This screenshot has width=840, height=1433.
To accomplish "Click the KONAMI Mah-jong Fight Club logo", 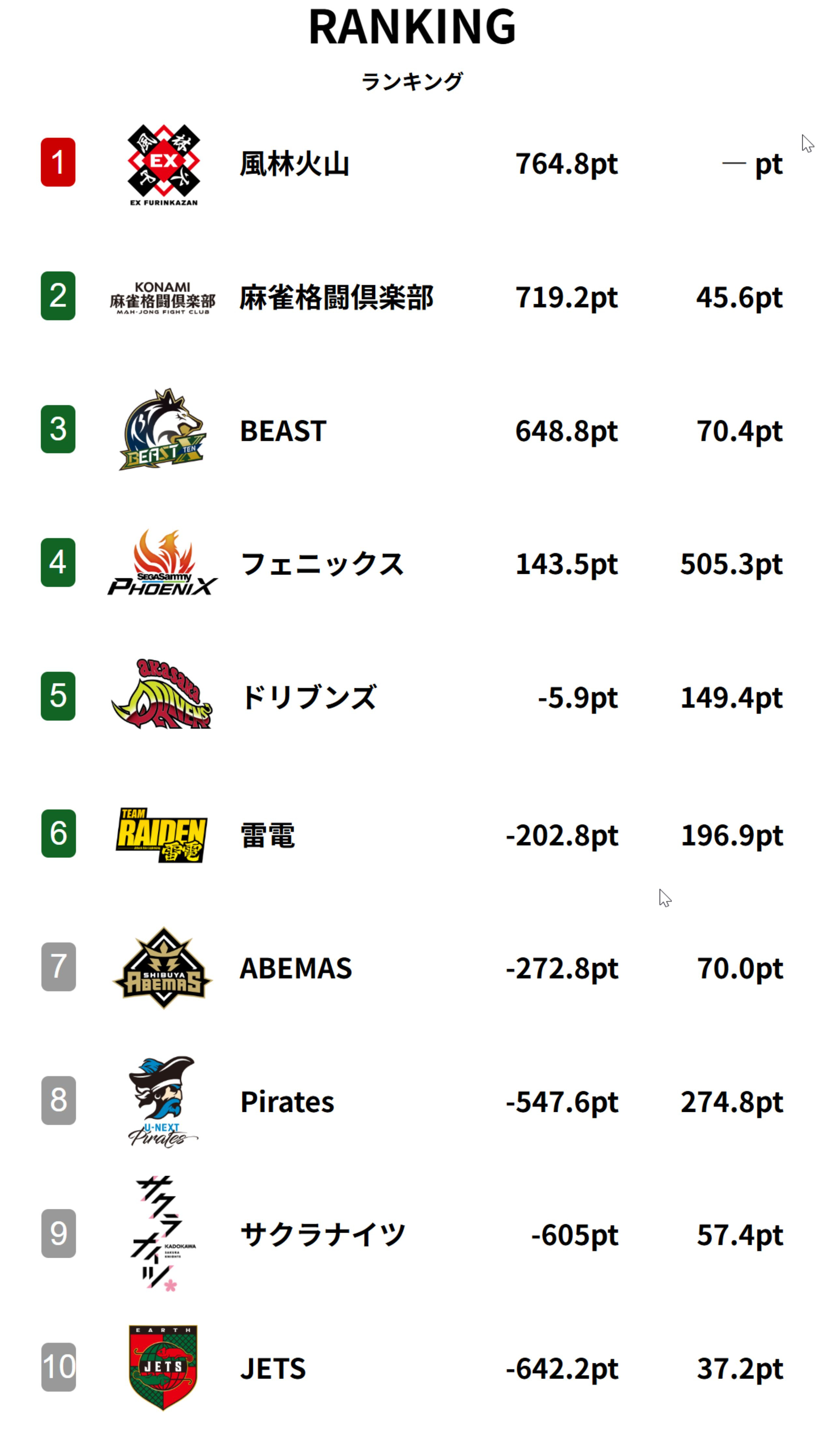I will click(163, 297).
